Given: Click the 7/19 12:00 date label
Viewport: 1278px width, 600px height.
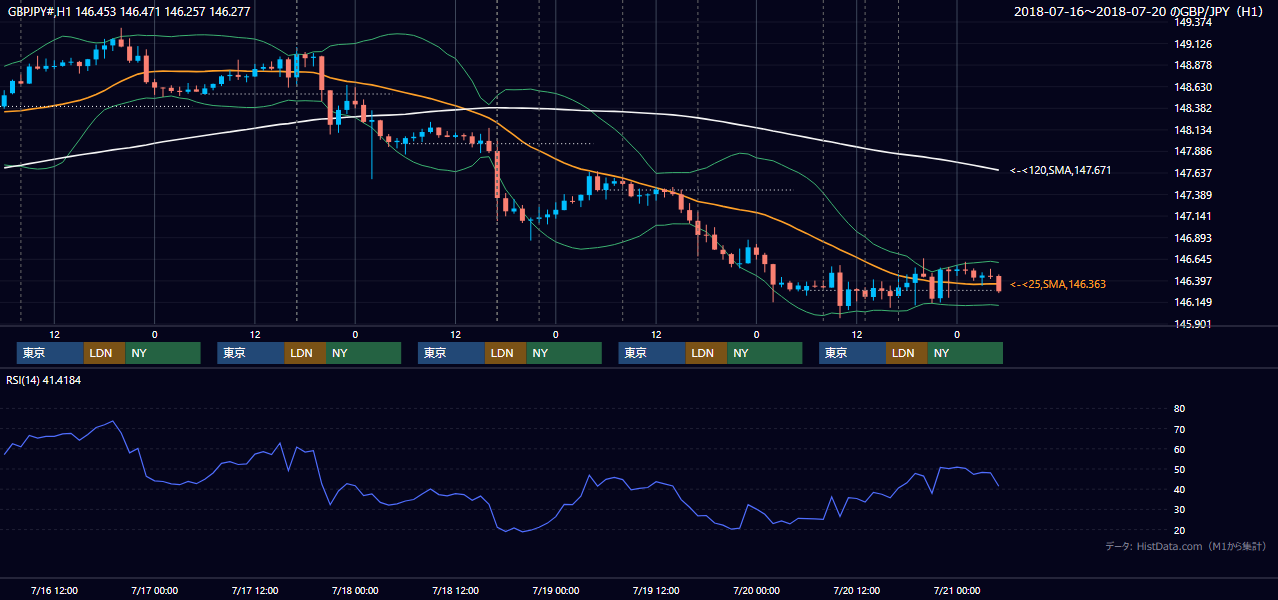Looking at the screenshot, I should pos(656,590).
